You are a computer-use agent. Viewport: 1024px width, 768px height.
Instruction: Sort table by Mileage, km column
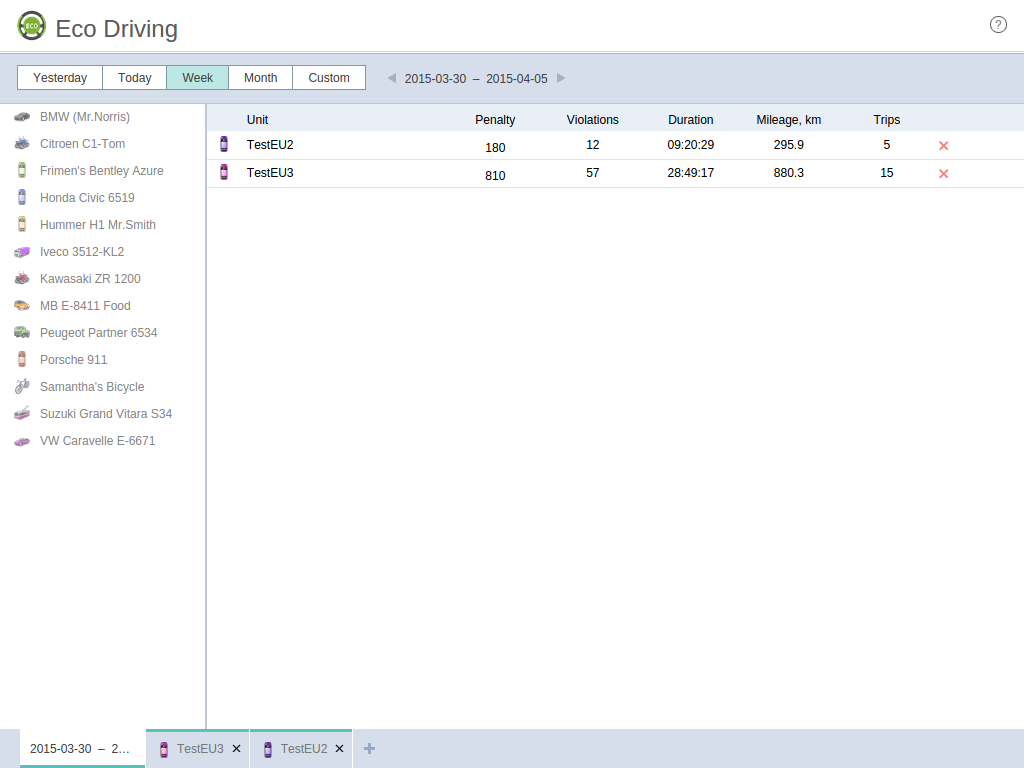tap(788, 120)
